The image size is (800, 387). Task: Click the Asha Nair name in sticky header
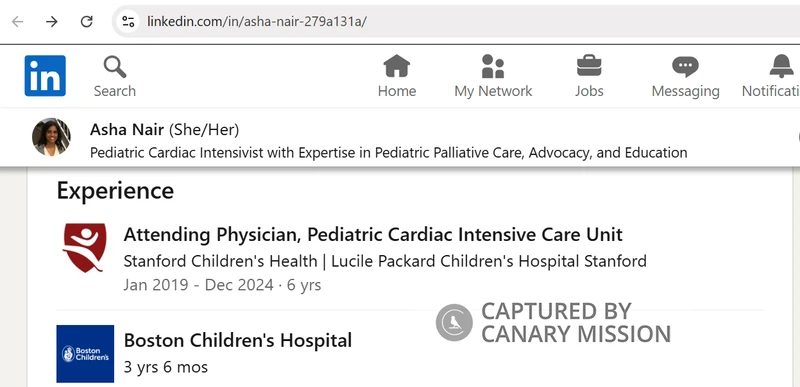click(x=127, y=130)
